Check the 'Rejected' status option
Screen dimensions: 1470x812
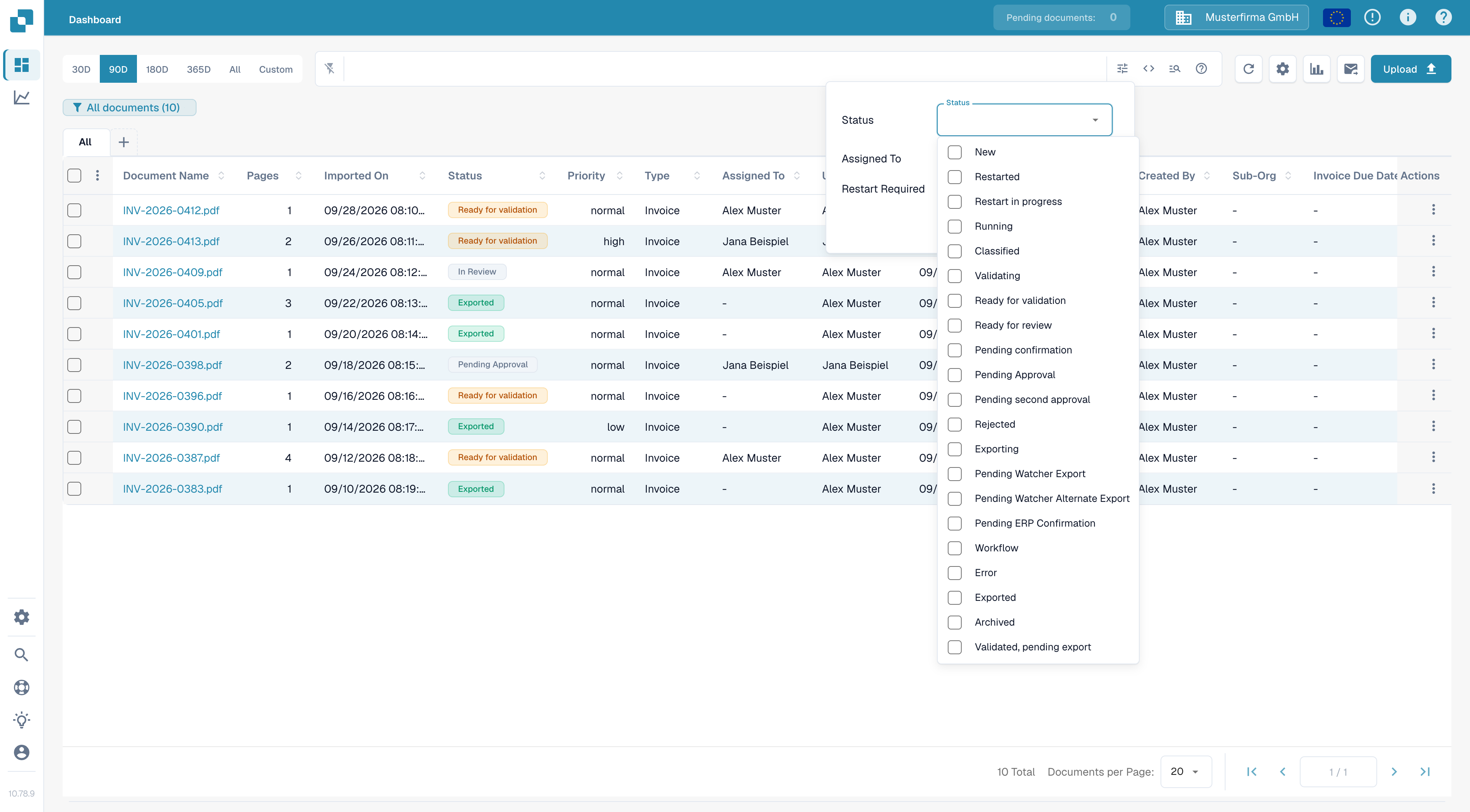(955, 424)
